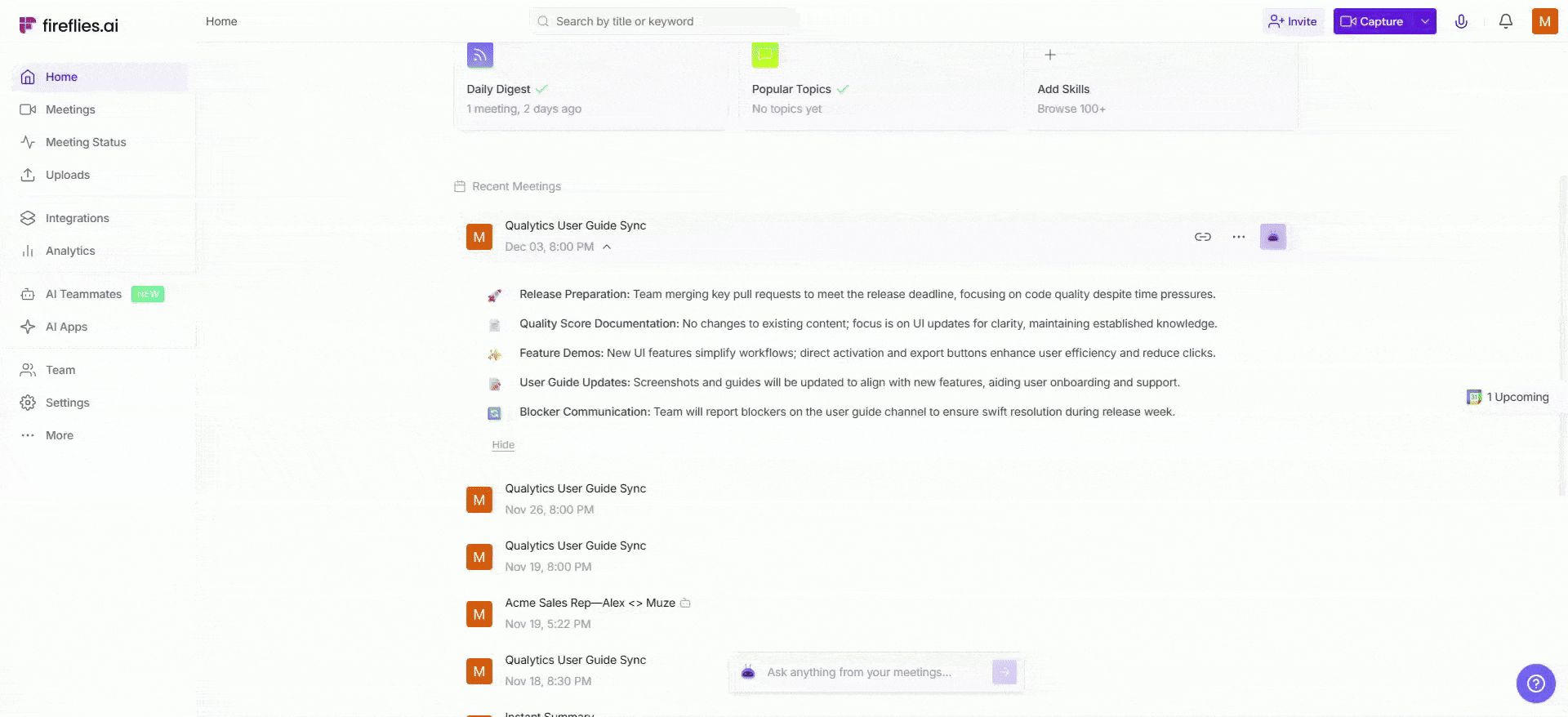This screenshot has width=1568, height=717.
Task: Click the User Guide Updates summary line
Action: [x=849, y=382]
